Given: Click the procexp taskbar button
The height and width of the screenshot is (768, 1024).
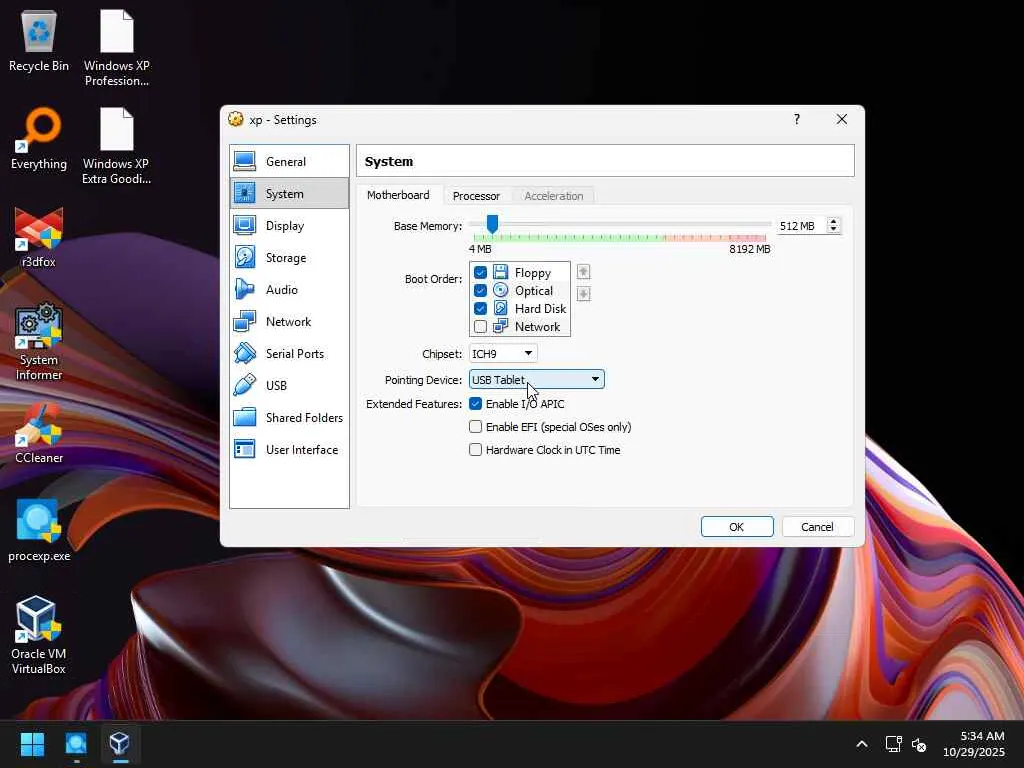Looking at the screenshot, I should 76,743.
